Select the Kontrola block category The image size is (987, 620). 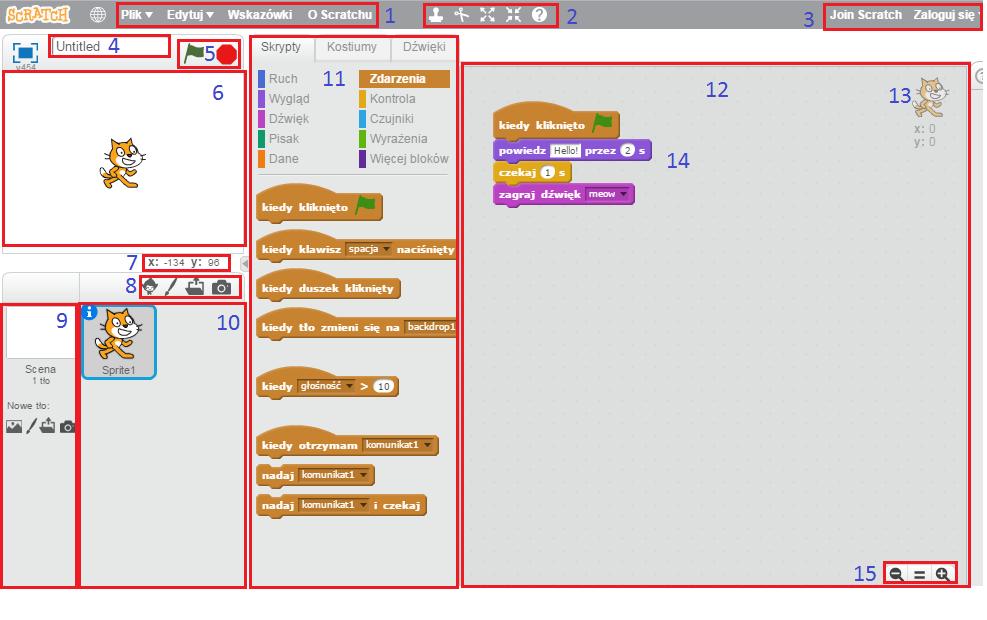(x=387, y=99)
